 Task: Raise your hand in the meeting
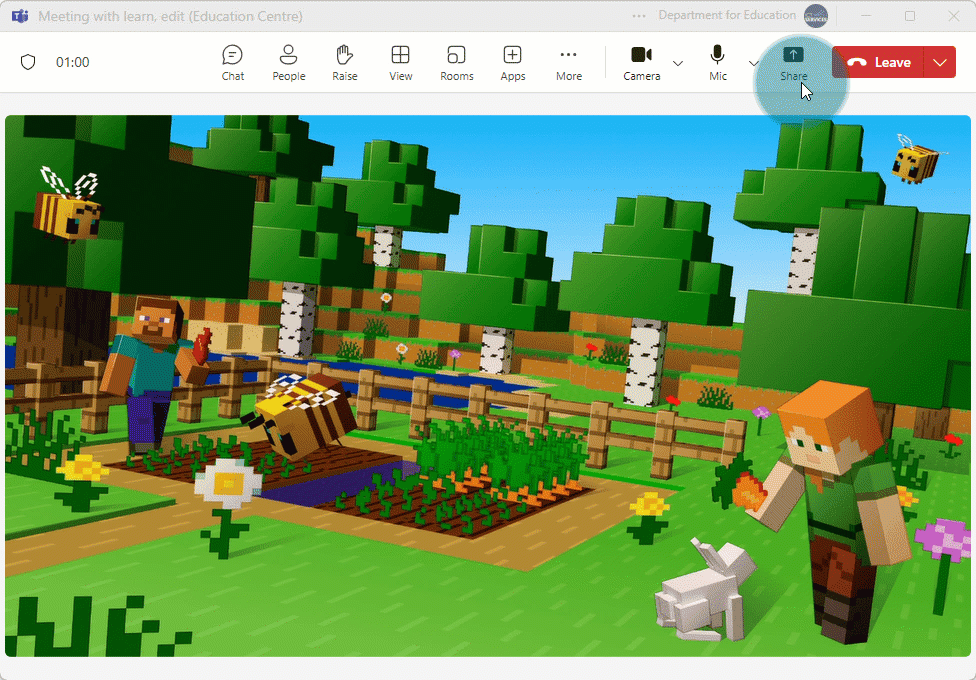[x=345, y=63]
